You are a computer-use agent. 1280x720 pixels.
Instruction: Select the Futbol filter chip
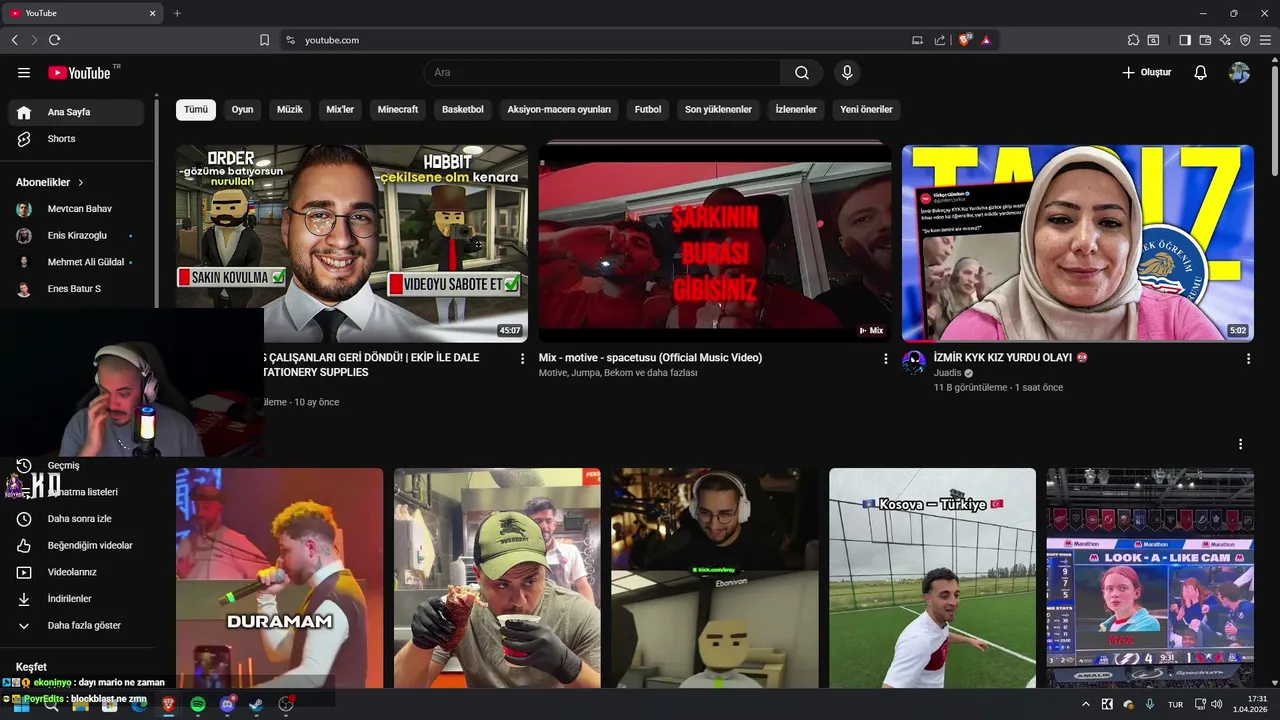(x=648, y=109)
